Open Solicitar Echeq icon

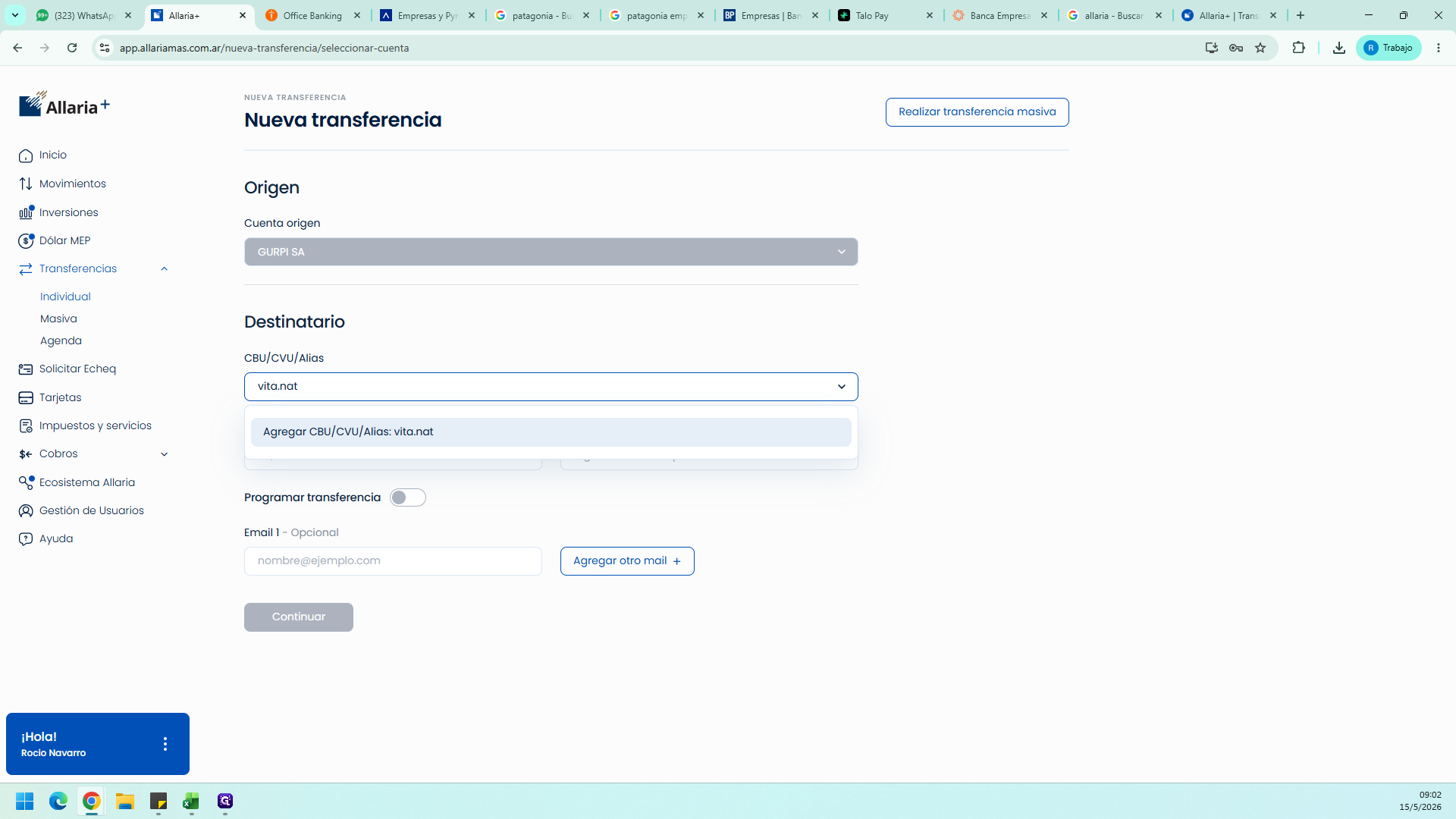pos(26,369)
